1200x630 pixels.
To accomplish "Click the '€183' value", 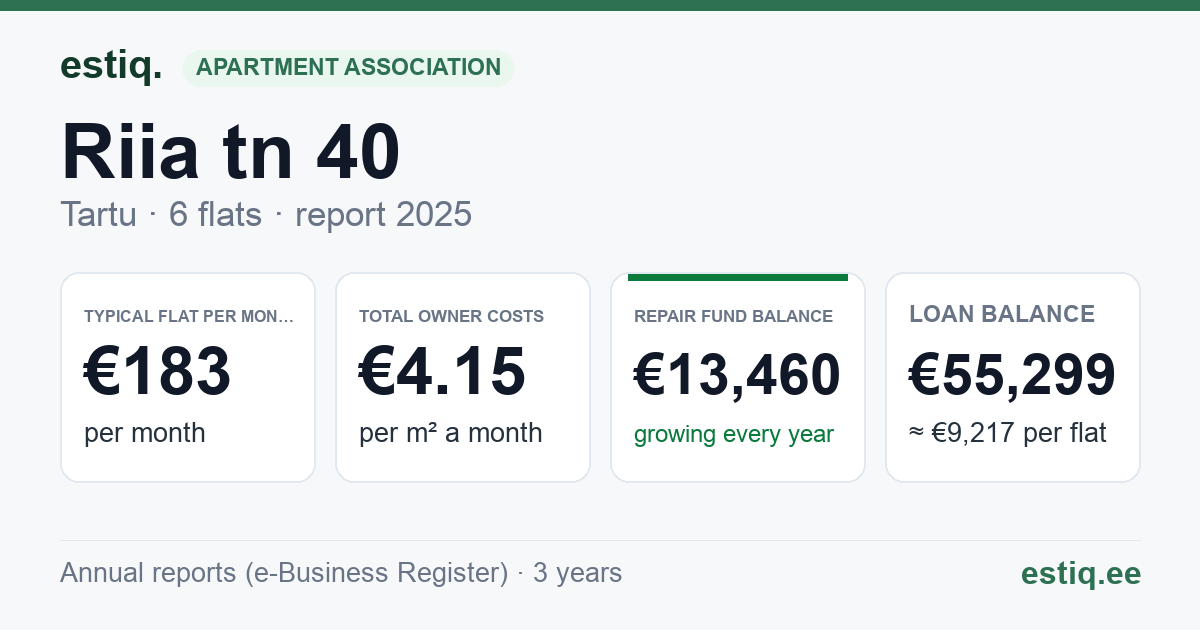I will (x=158, y=373).
